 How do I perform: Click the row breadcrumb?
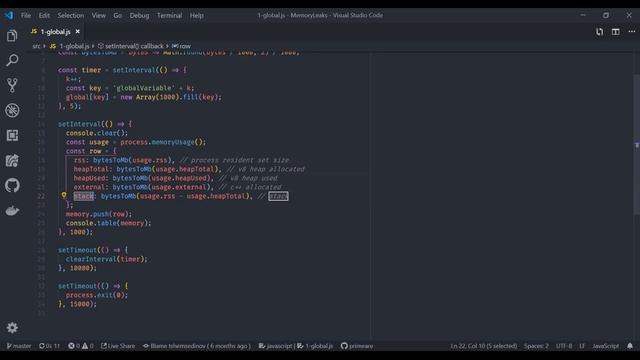pos(181,46)
